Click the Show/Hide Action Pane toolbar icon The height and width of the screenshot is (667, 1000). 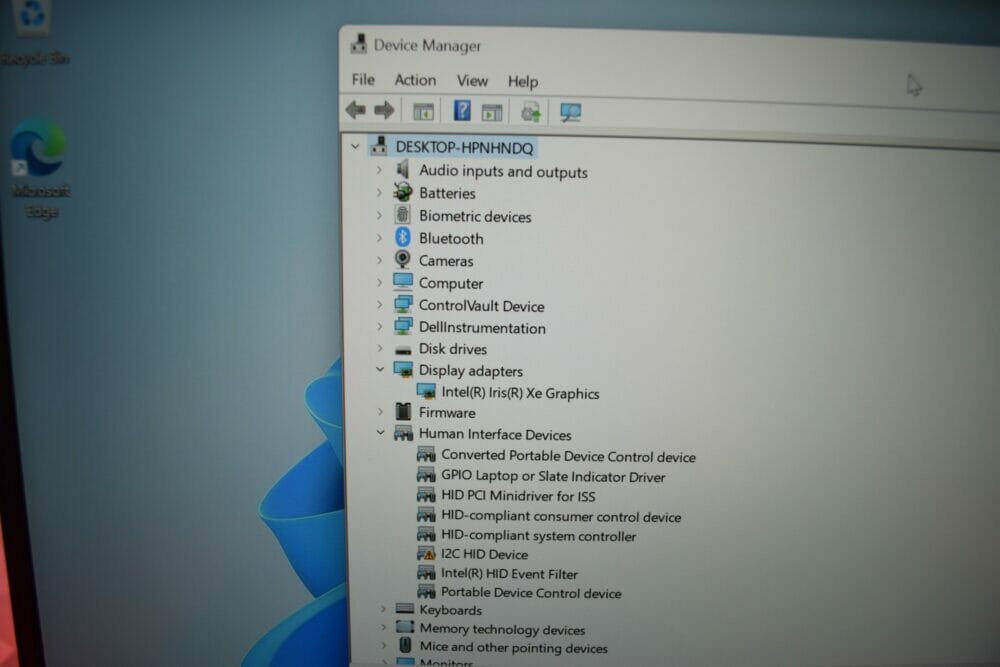point(492,112)
